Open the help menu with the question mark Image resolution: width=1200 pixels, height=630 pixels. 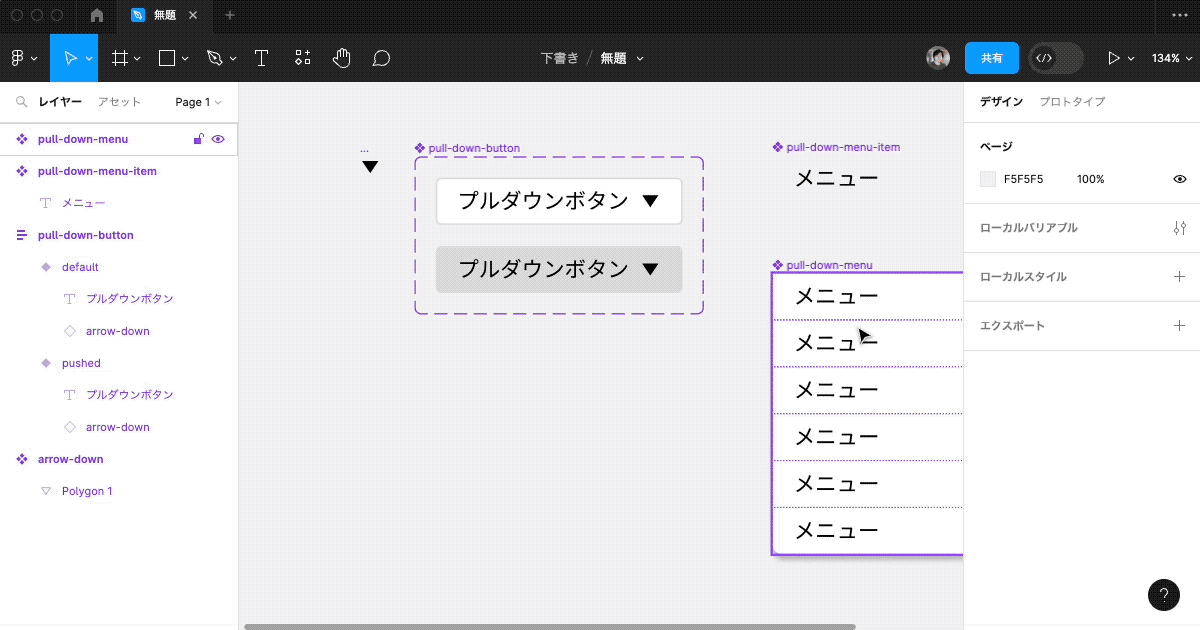tap(1163, 595)
